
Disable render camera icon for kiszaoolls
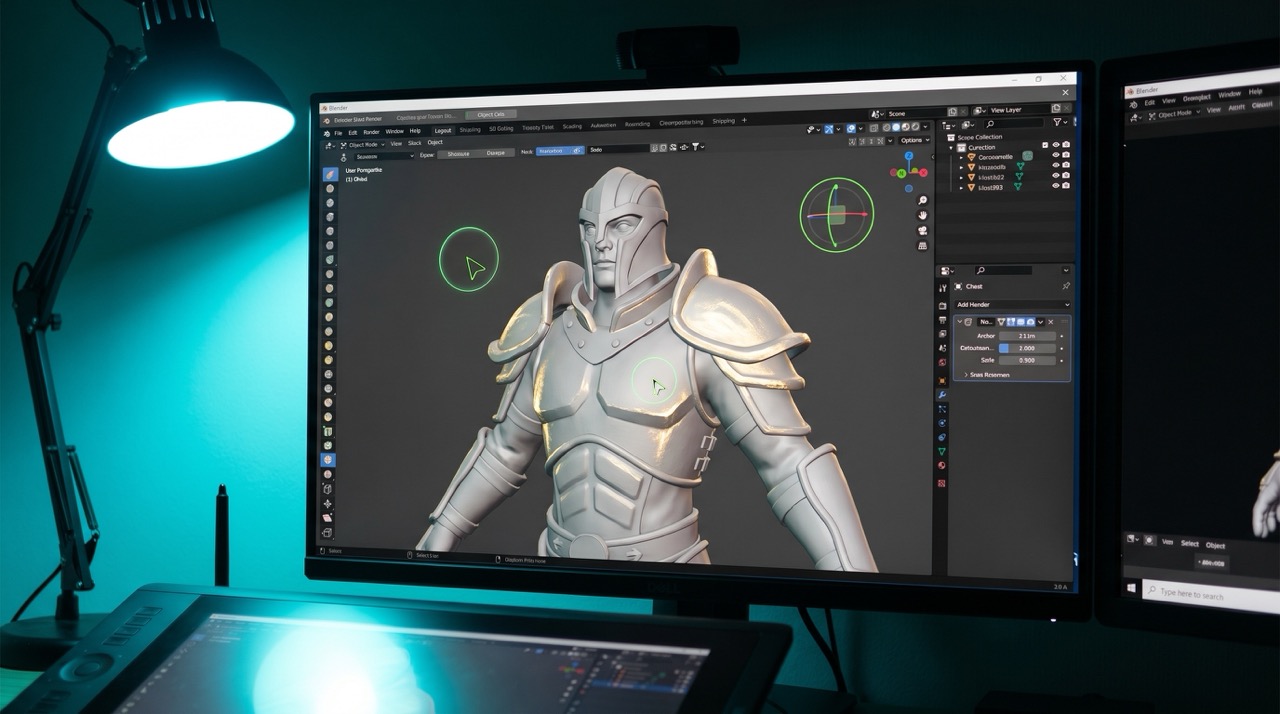pyautogui.click(x=1066, y=165)
